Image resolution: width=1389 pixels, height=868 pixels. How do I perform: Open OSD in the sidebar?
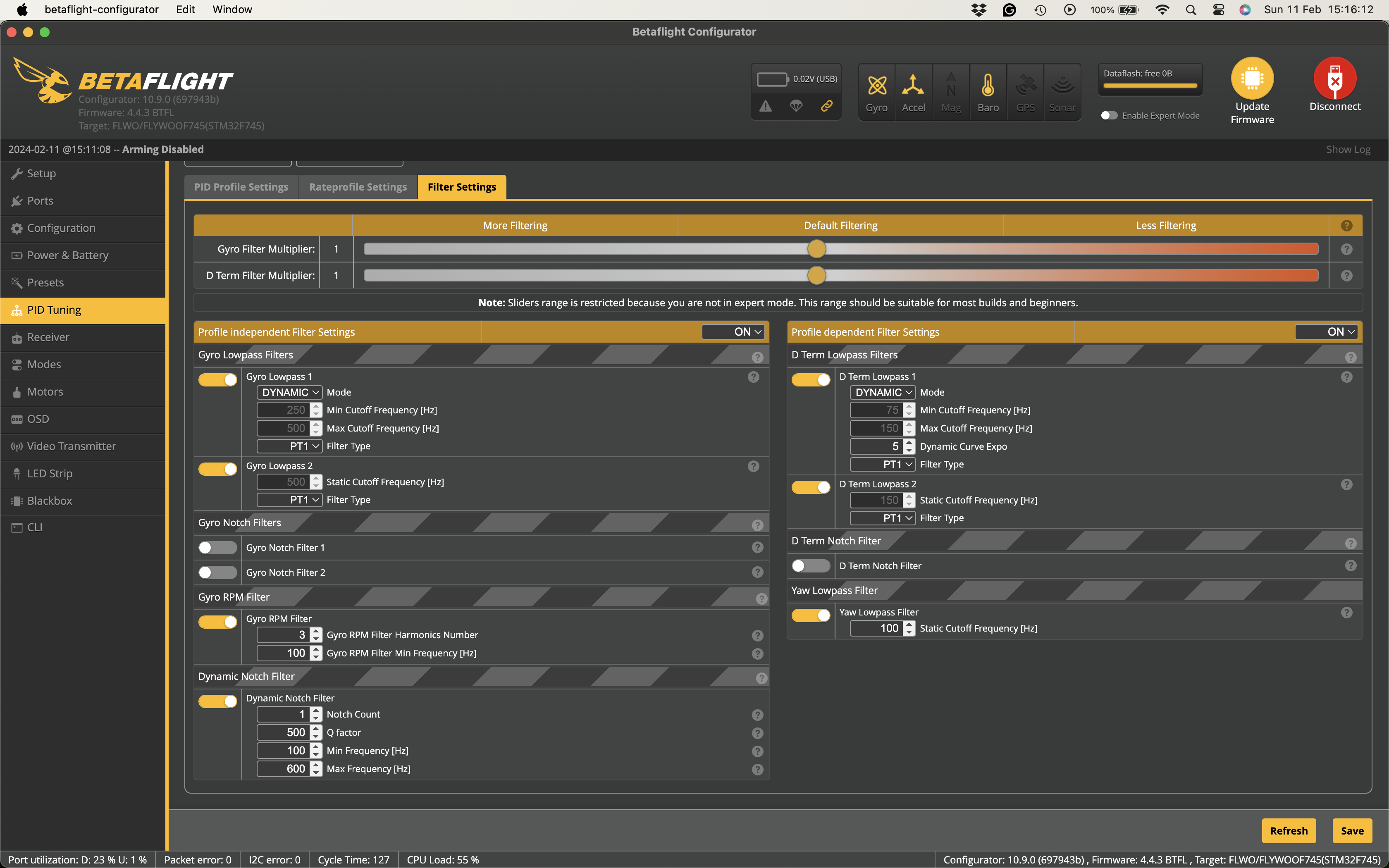[x=83, y=419]
